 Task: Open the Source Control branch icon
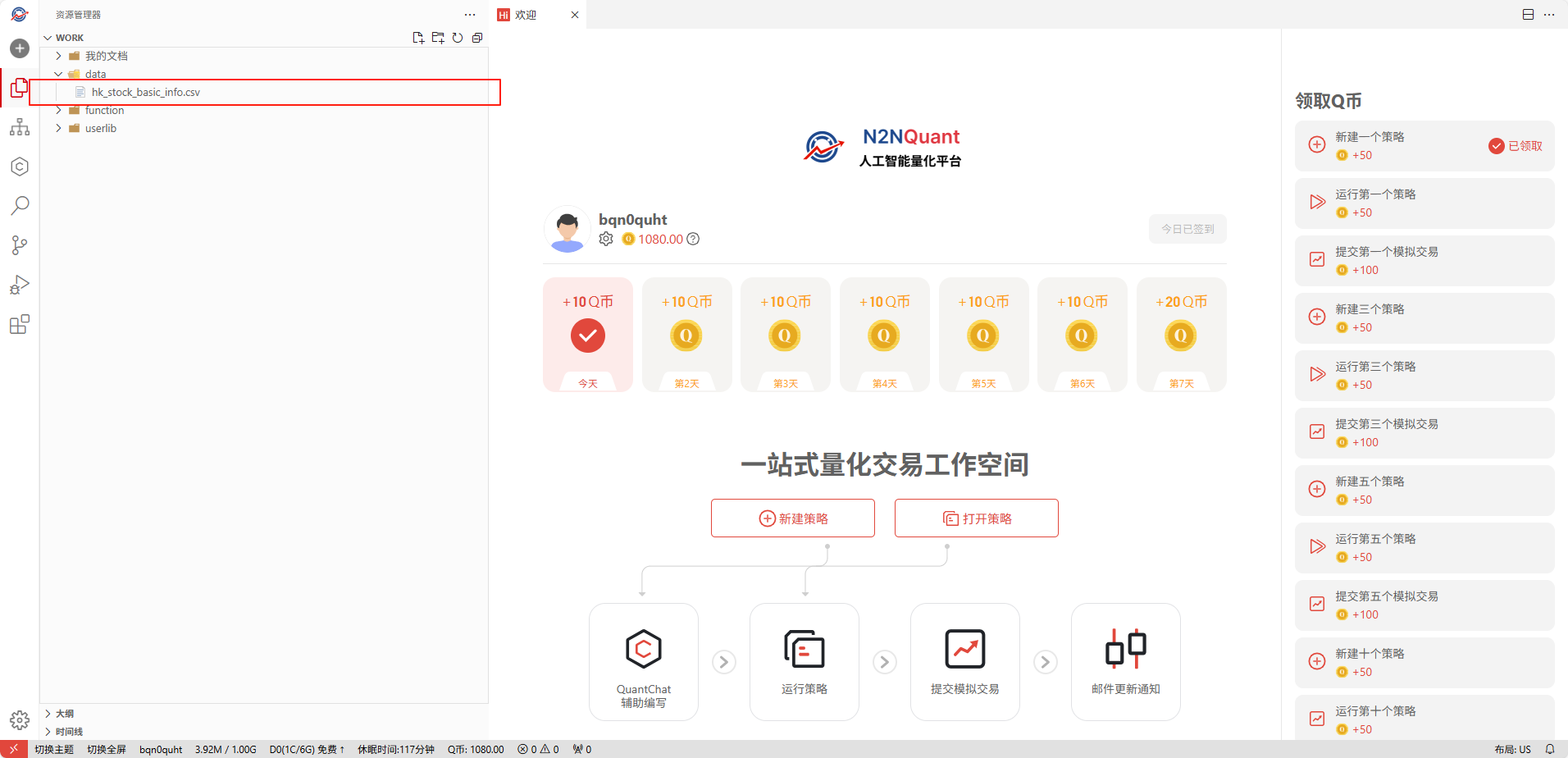20,245
